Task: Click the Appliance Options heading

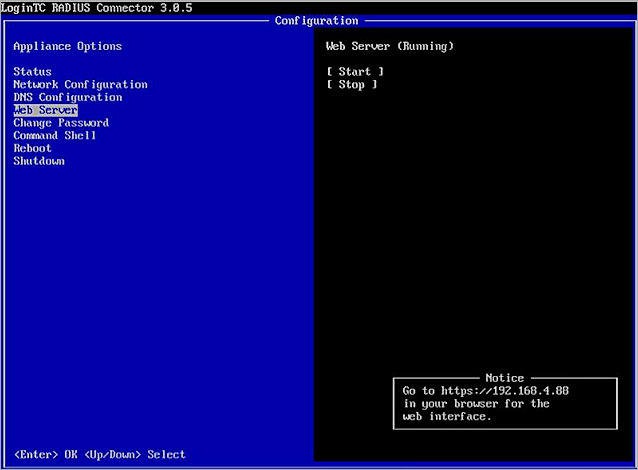Action: coord(68,46)
